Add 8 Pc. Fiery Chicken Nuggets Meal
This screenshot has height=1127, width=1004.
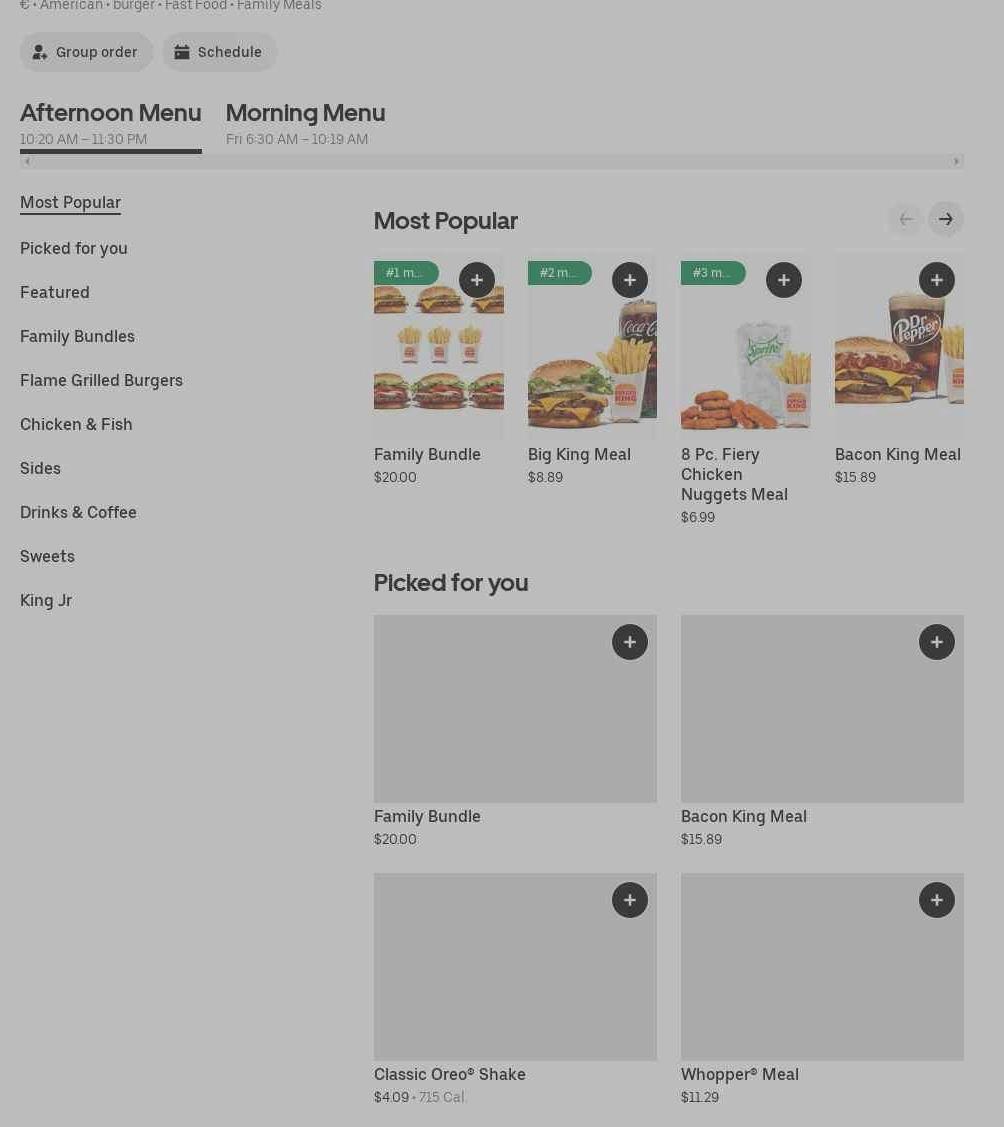point(783,280)
